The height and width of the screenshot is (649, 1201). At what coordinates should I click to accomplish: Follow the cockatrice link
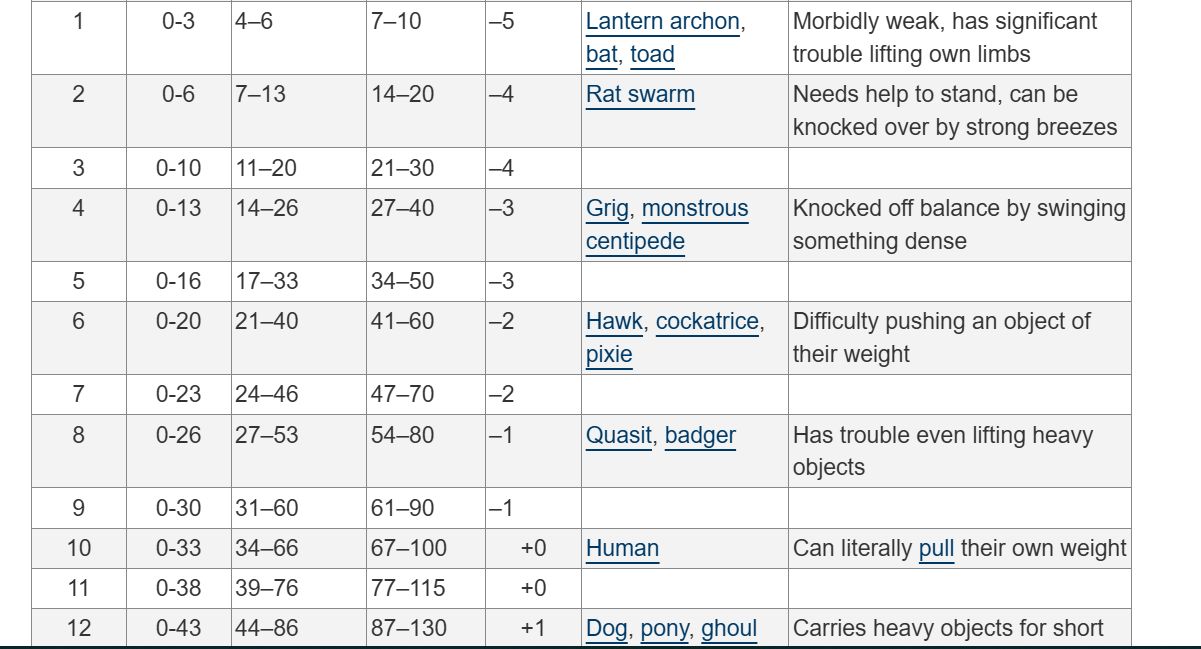(x=707, y=322)
